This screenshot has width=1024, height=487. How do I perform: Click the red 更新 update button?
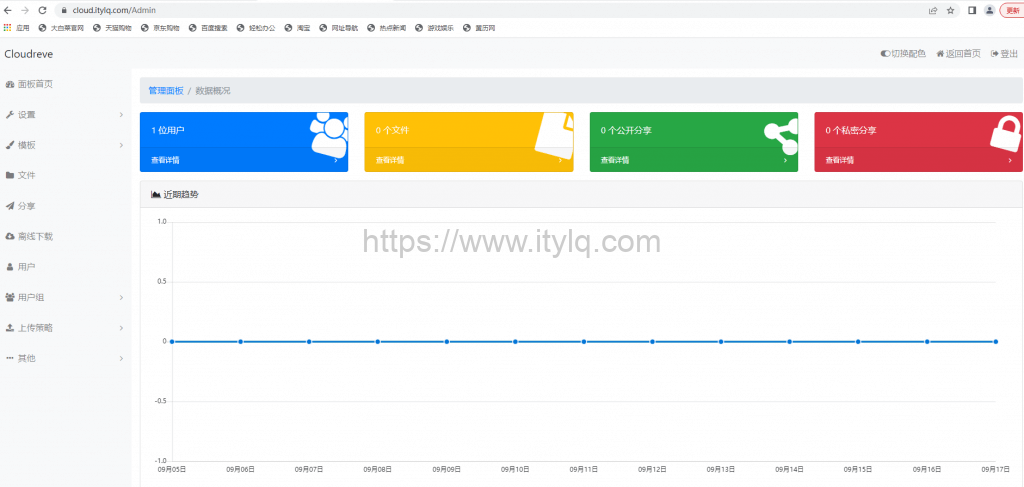(1011, 10)
